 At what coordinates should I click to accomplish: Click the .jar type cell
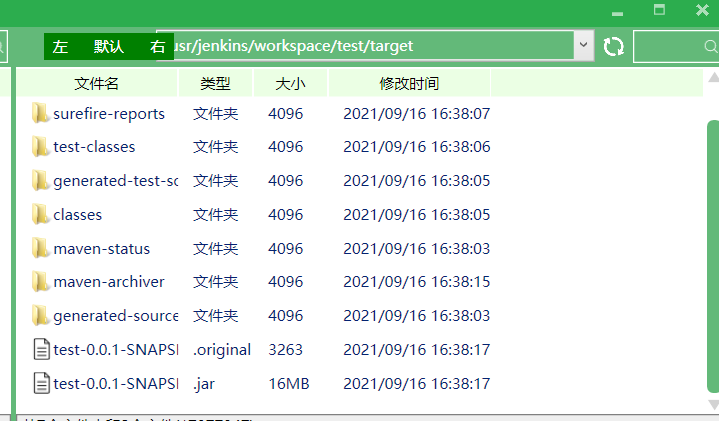coord(204,384)
